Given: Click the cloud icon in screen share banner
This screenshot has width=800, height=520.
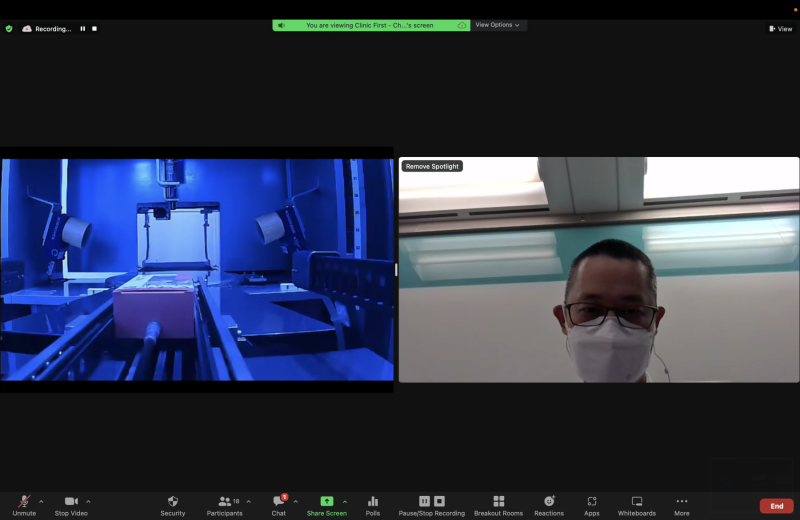Looking at the screenshot, I should pyautogui.click(x=461, y=25).
